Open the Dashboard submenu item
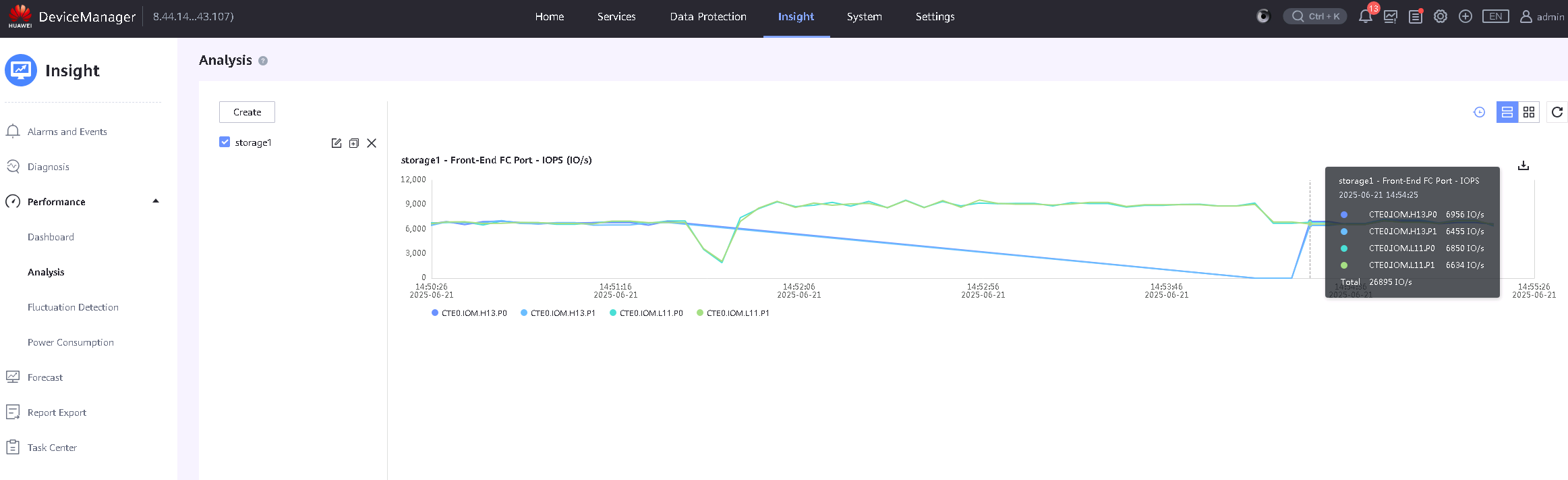 tap(51, 237)
